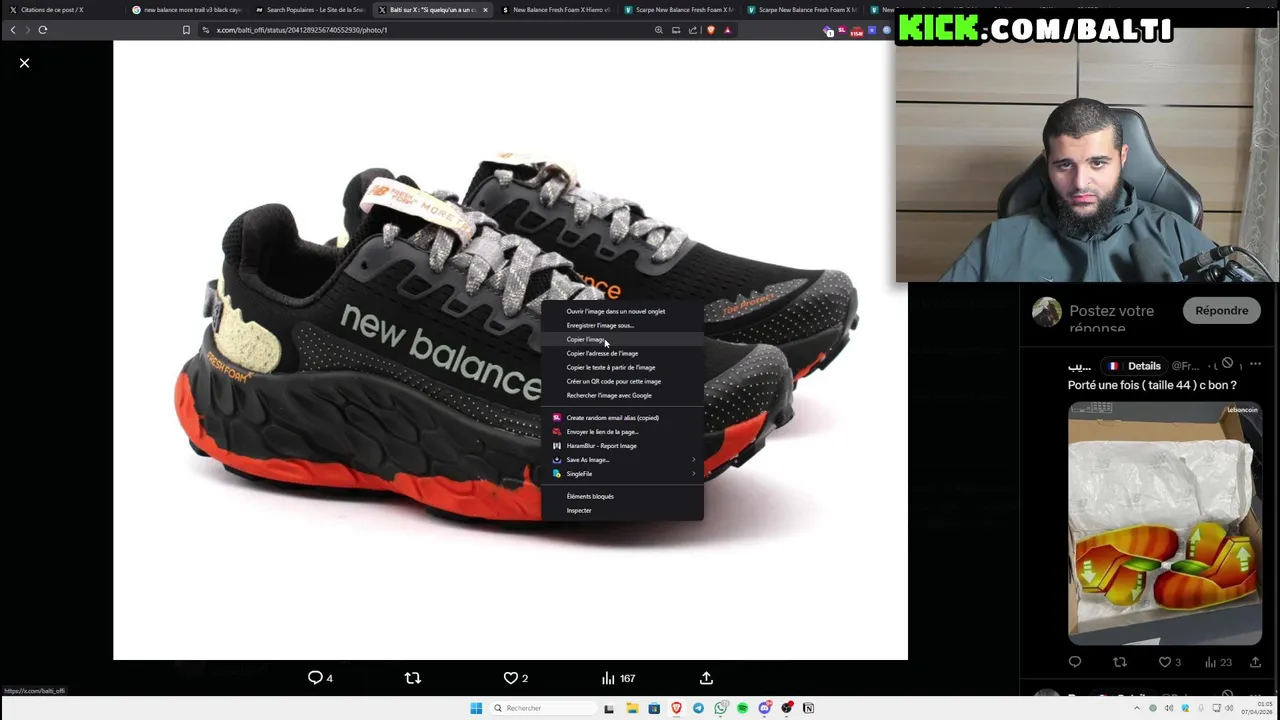
Task: Select 'Copier le texte à partir de l'image'
Action: point(622,367)
